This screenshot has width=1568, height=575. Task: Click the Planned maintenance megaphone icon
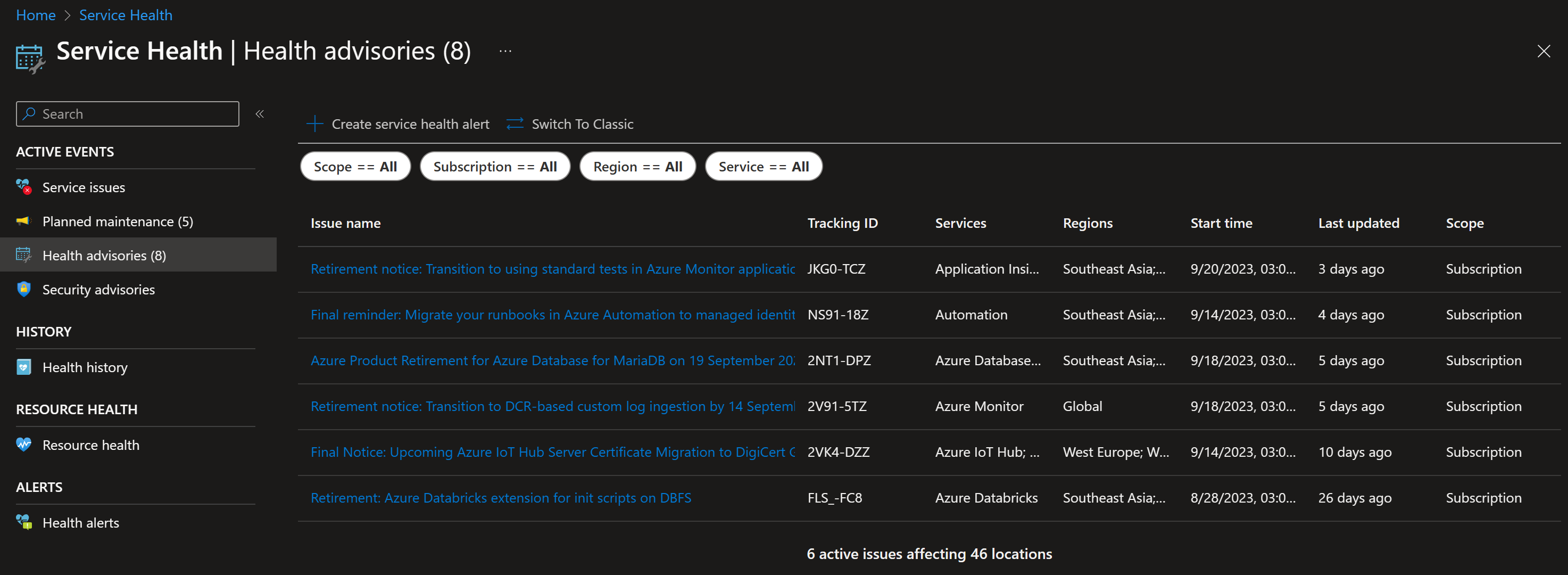[24, 221]
